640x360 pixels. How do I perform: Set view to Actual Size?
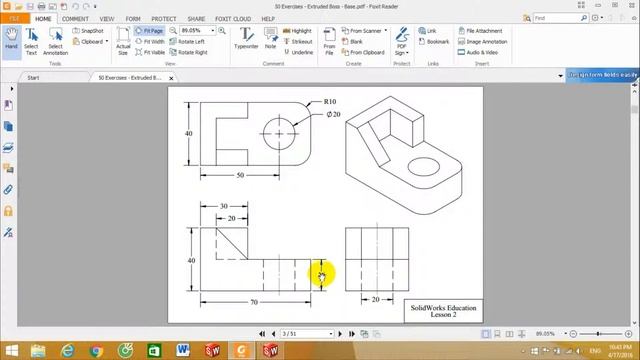coord(123,41)
